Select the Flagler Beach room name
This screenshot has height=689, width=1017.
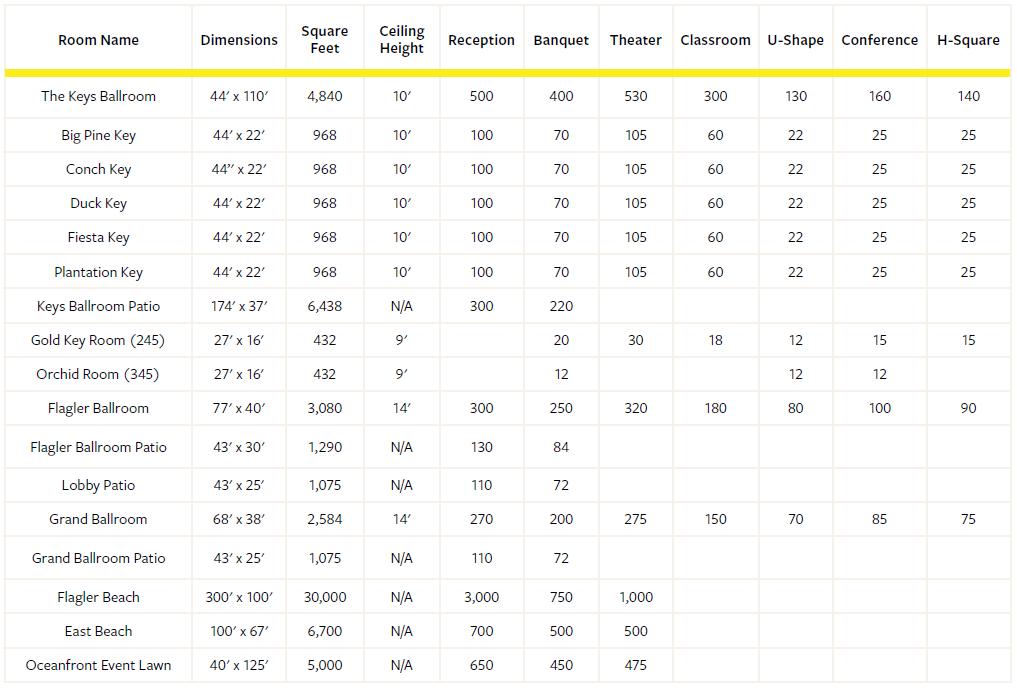point(99,597)
